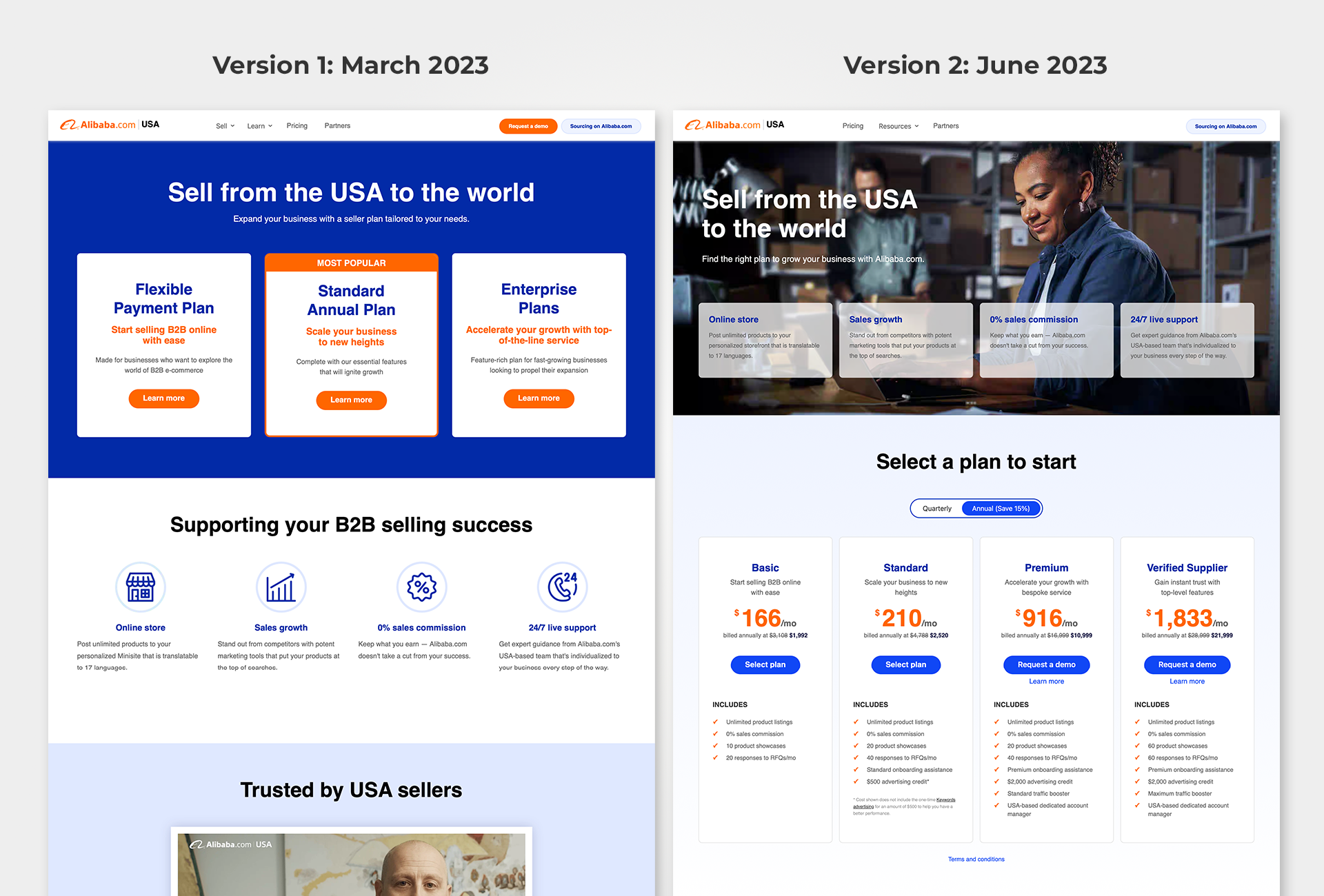Click Learn more on Enterprise Plans card
The height and width of the screenshot is (896, 1324).
point(539,398)
